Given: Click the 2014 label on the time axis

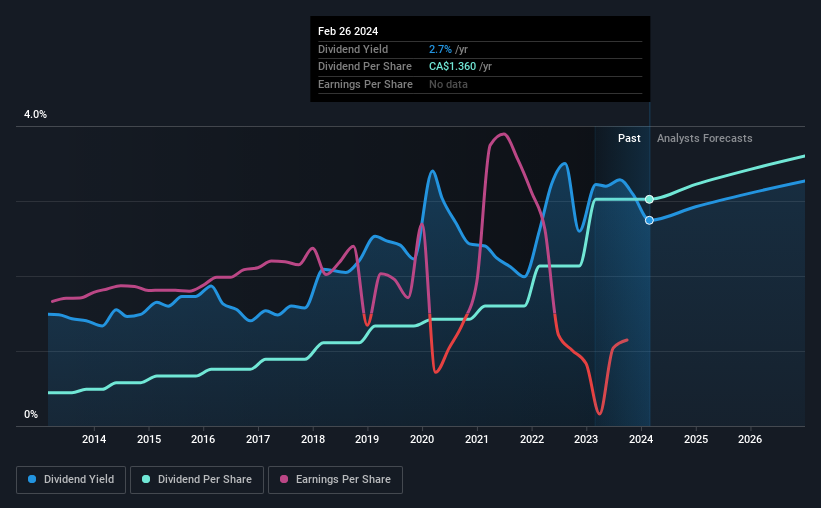Looking at the screenshot, I should tap(94, 439).
